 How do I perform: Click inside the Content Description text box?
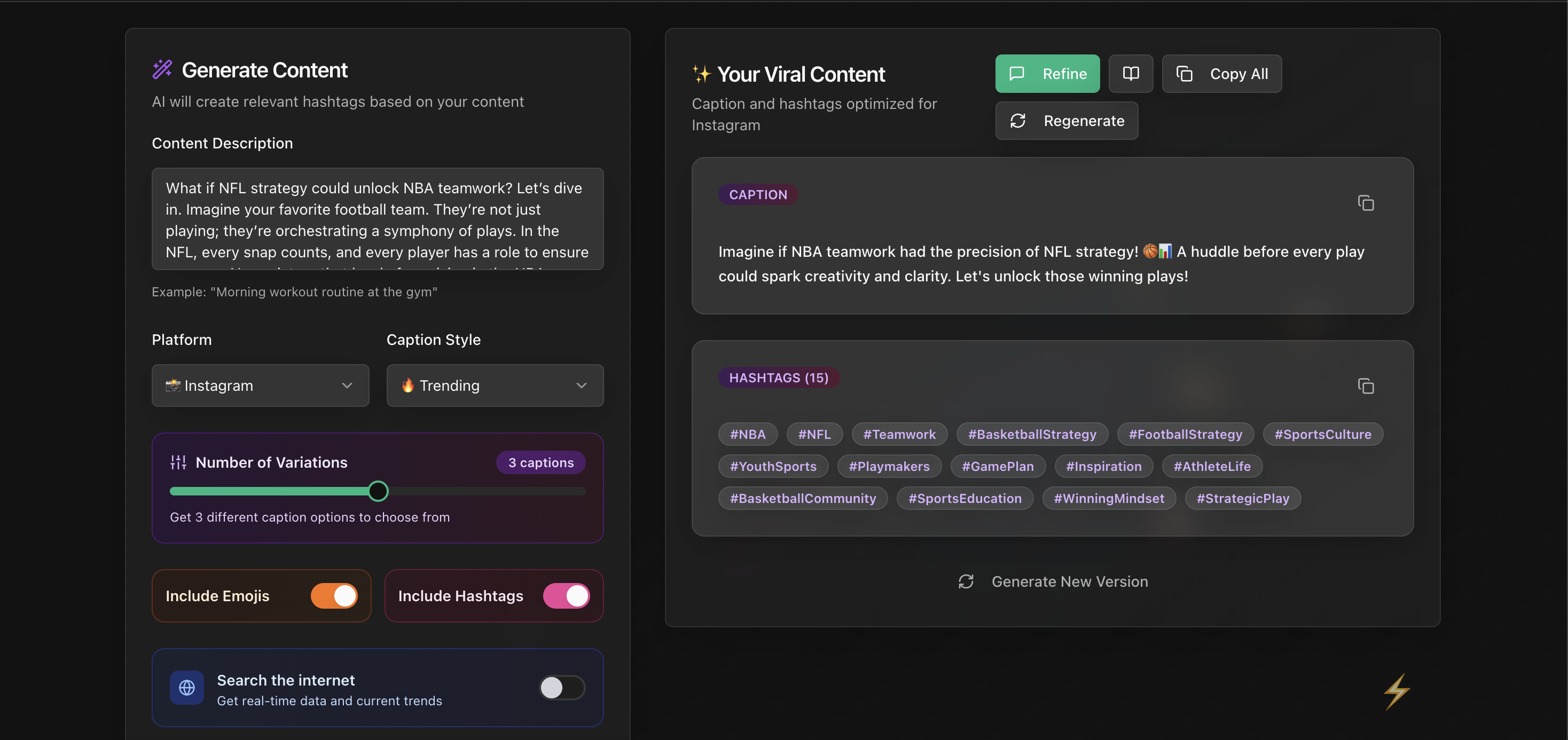point(378,219)
